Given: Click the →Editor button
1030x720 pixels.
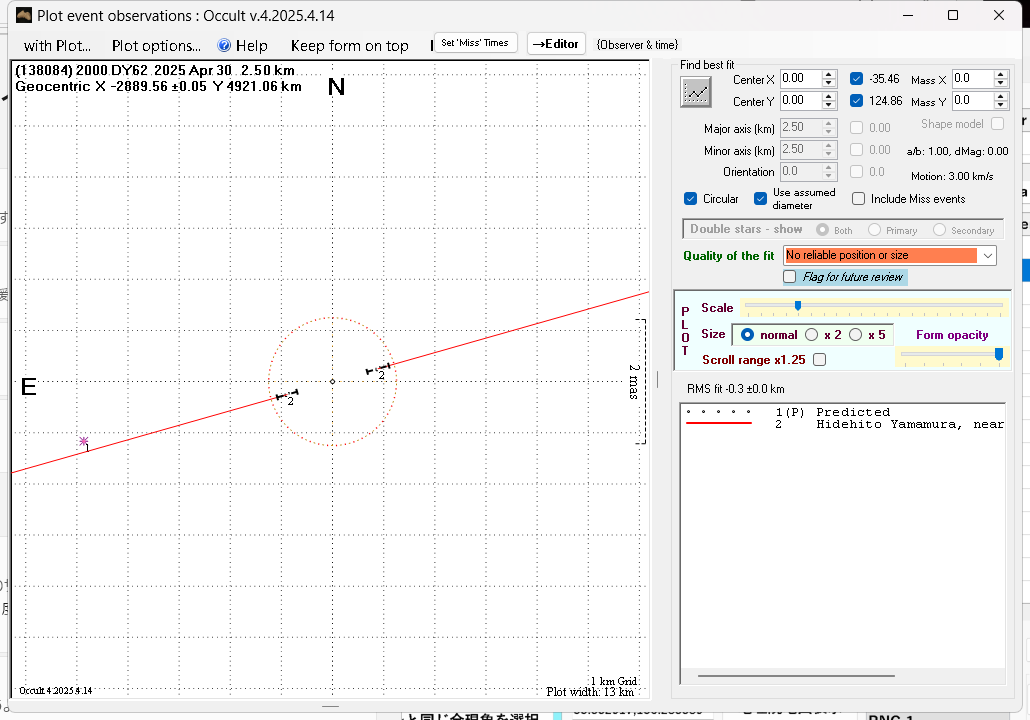Looking at the screenshot, I should click(x=555, y=44).
